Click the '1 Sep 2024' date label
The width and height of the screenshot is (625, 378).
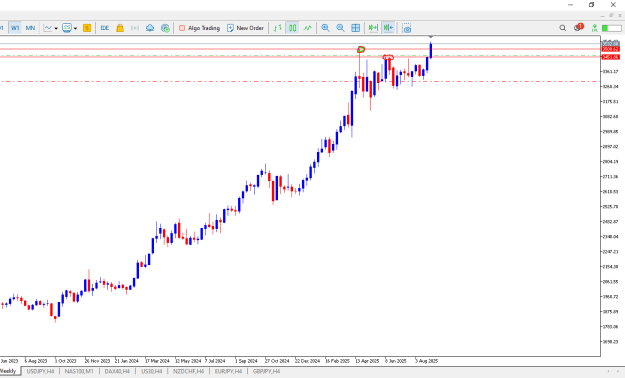pos(246,361)
